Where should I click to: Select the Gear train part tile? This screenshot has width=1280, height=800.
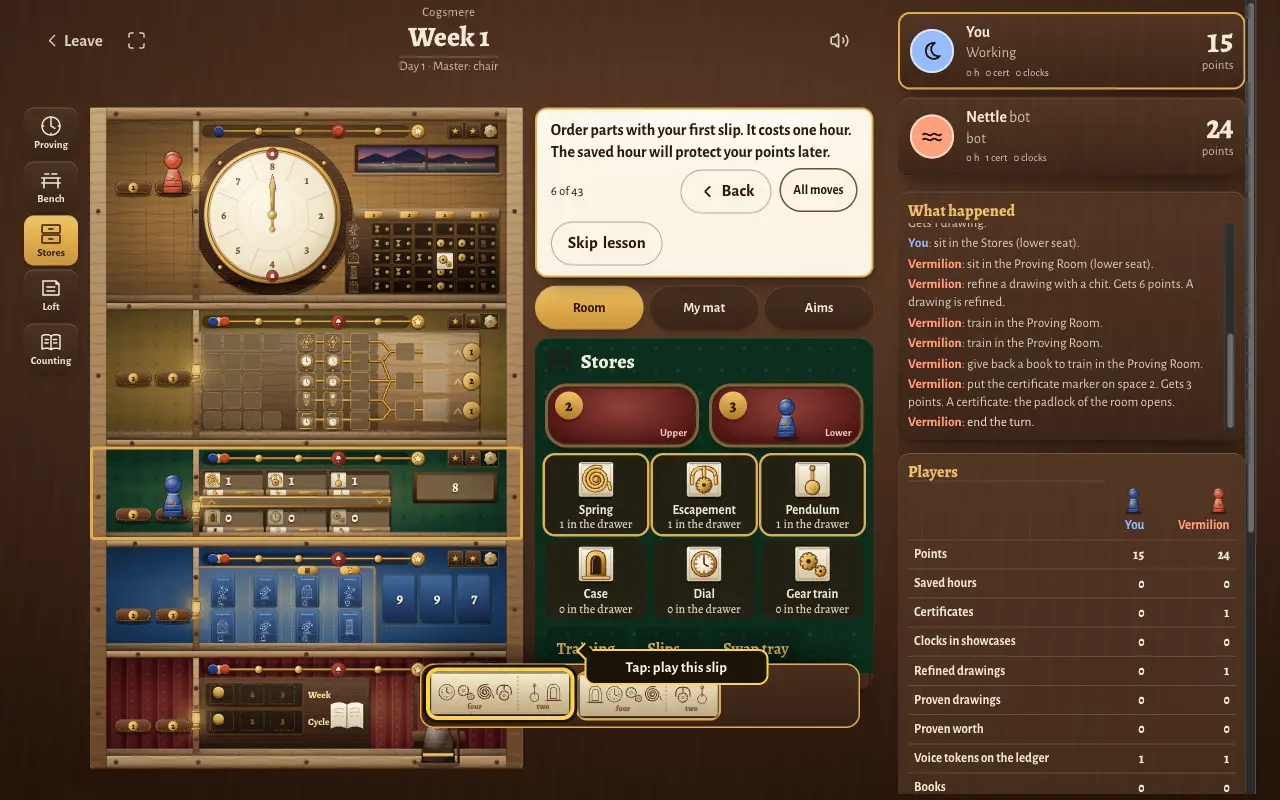812,579
